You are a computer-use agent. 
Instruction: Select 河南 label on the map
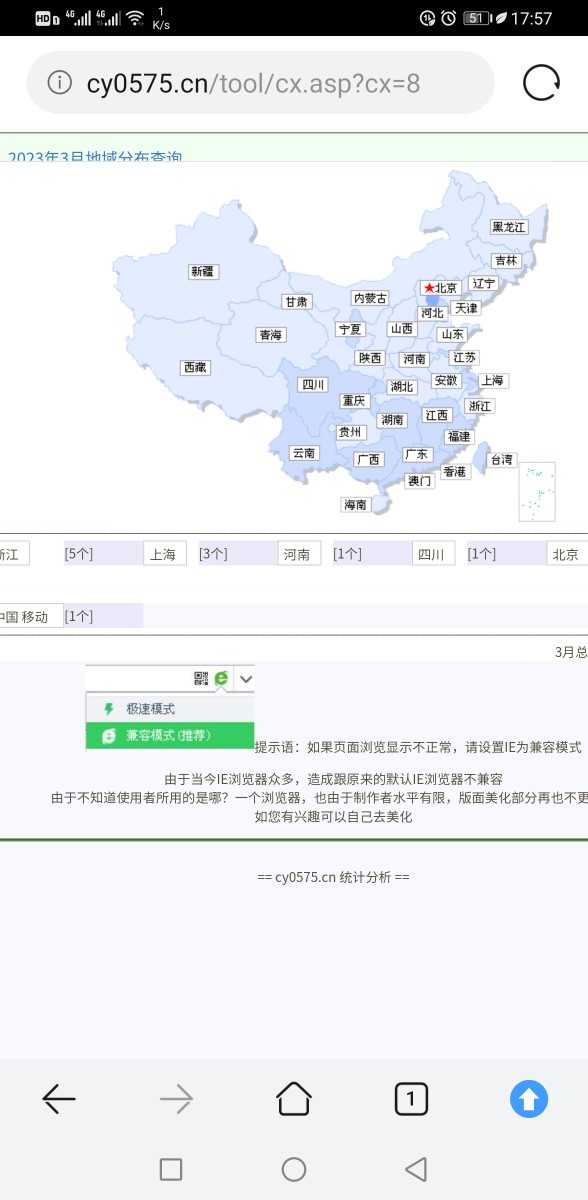click(414, 359)
